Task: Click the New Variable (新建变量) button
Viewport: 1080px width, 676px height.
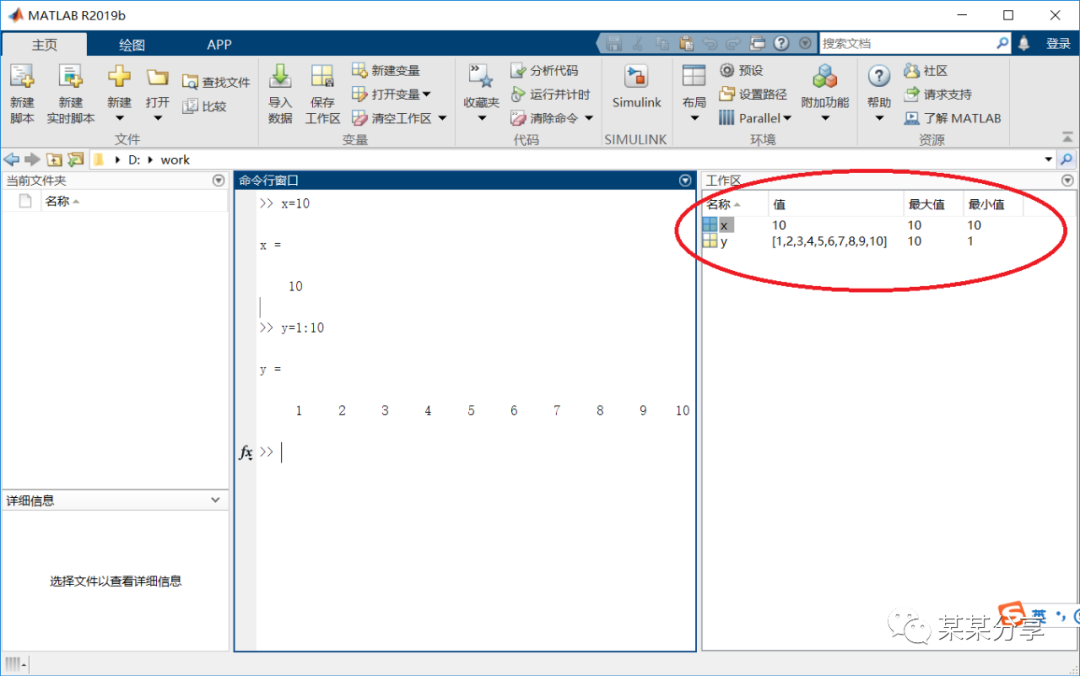Action: coord(386,70)
